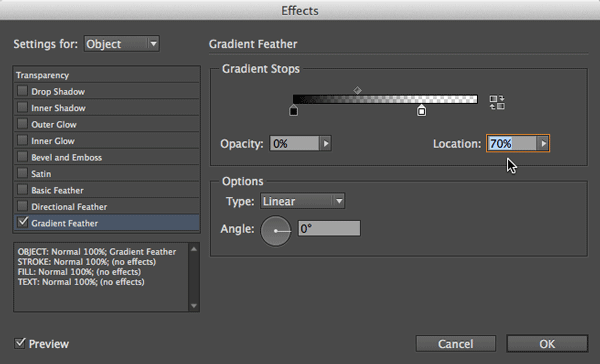
Task: Click the Cancel button
Action: click(x=456, y=344)
